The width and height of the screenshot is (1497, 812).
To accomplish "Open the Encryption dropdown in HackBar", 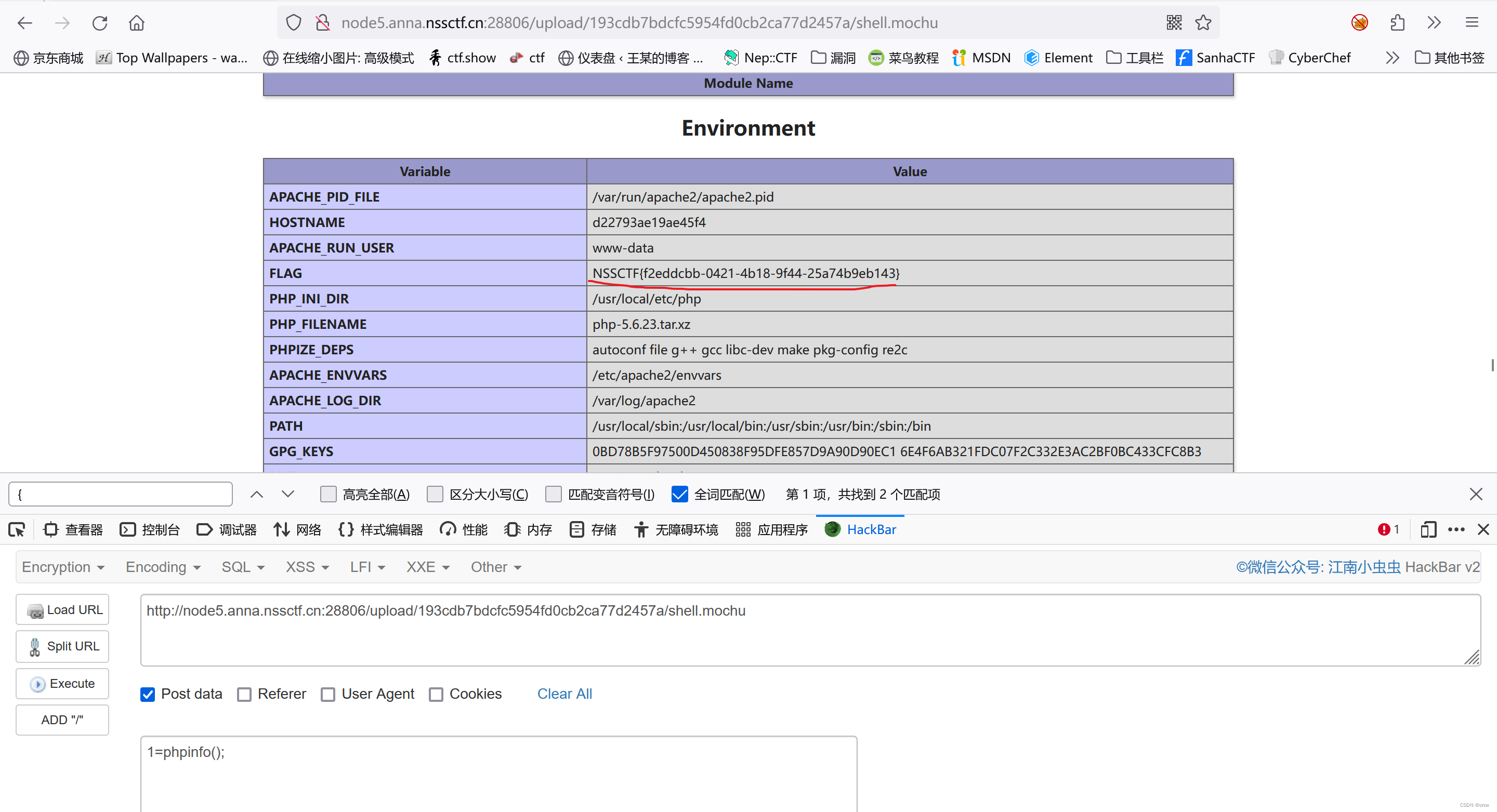I will (x=63, y=567).
